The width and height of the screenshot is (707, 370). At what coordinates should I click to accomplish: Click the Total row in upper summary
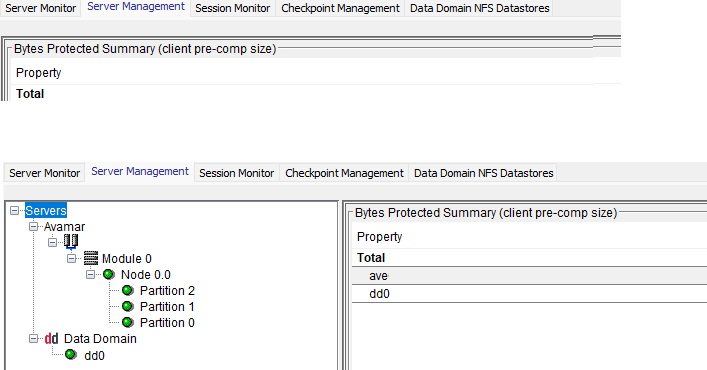(x=316, y=93)
